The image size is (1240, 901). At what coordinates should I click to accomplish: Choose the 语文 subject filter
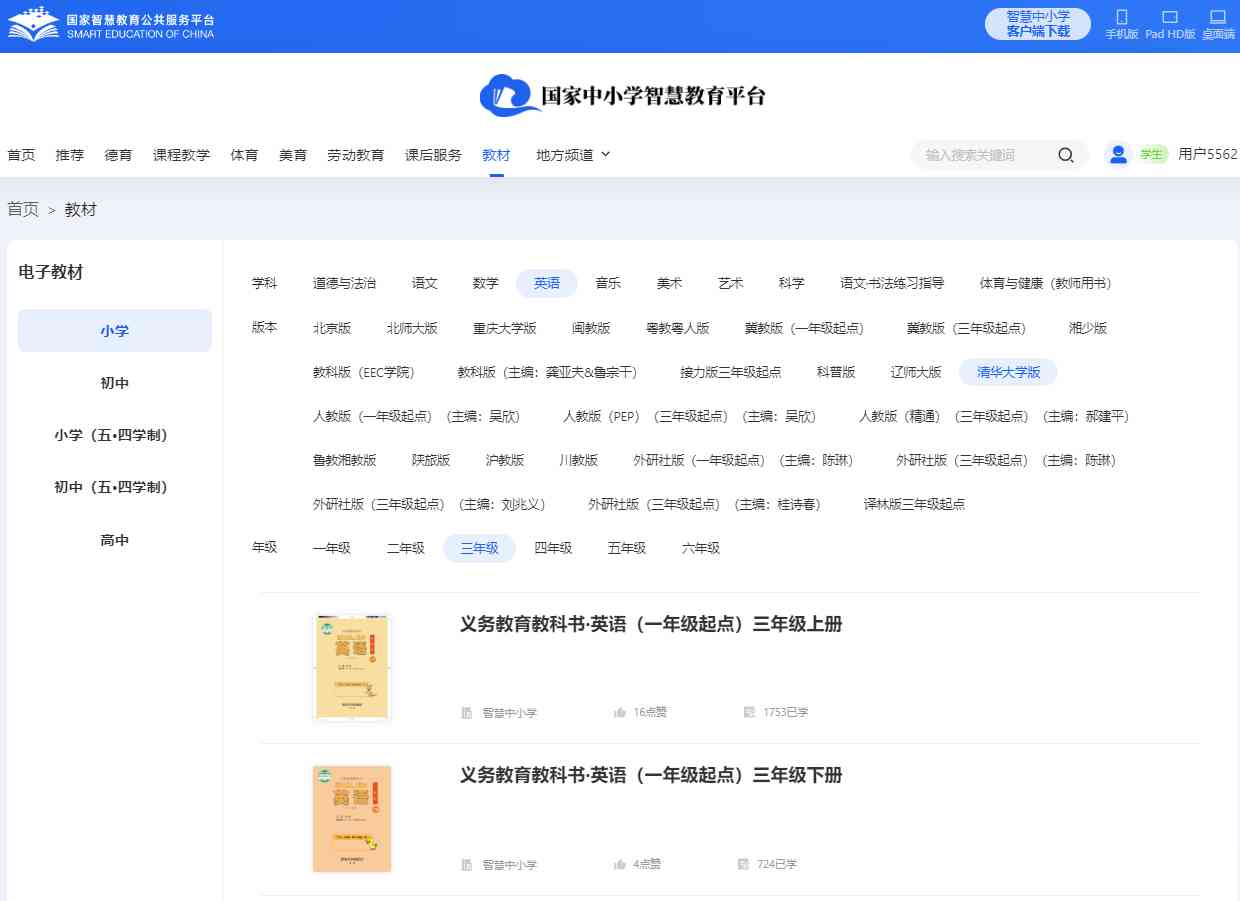[425, 283]
